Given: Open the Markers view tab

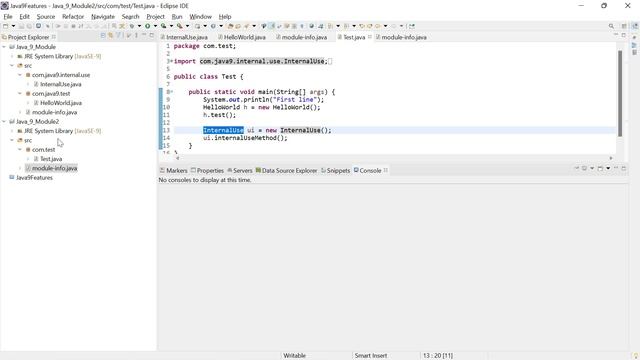Looking at the screenshot, I should (173, 171).
